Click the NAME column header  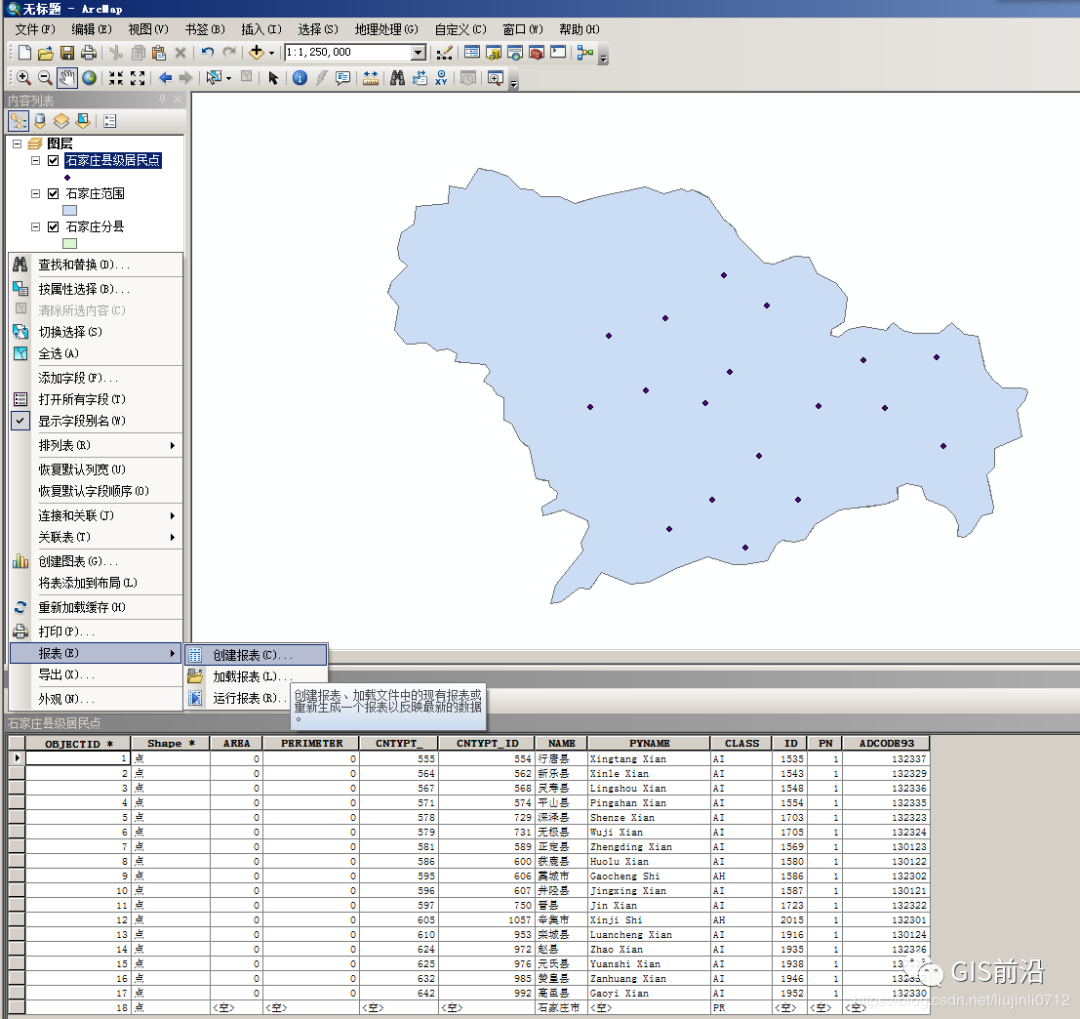click(x=561, y=743)
